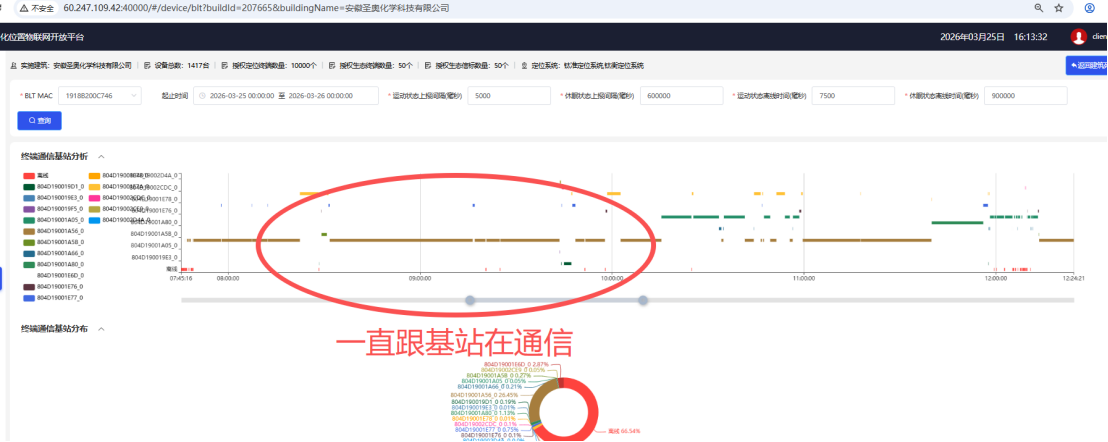This screenshot has width=1108, height=442.
Task: Click the 07:45:16 axis start label
Action: 181,278
